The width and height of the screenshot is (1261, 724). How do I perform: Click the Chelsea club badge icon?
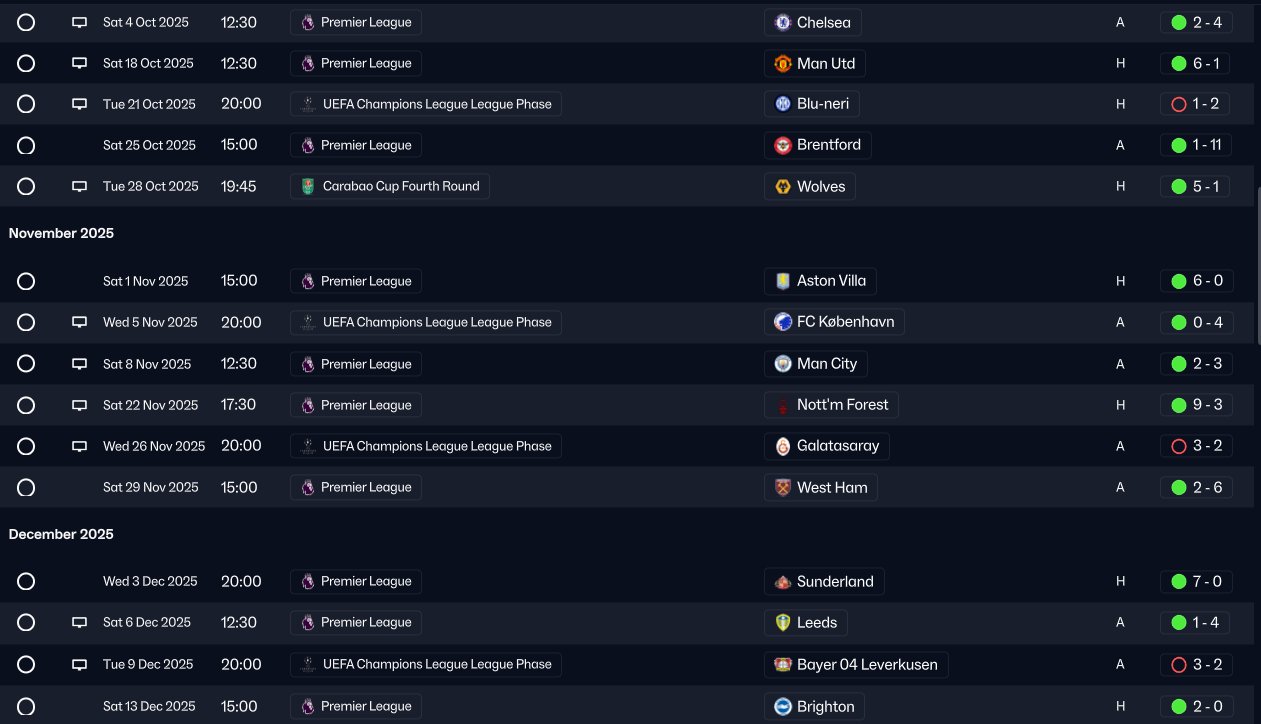coord(783,22)
